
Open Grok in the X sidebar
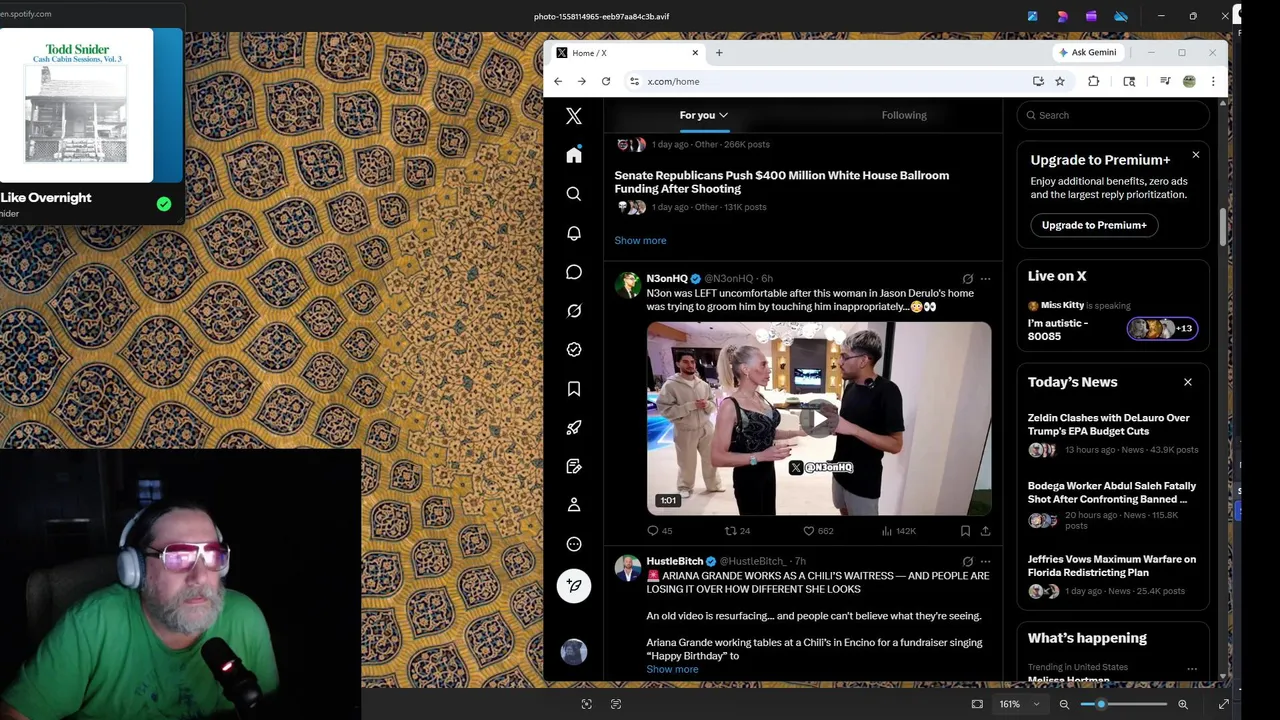[x=574, y=311]
